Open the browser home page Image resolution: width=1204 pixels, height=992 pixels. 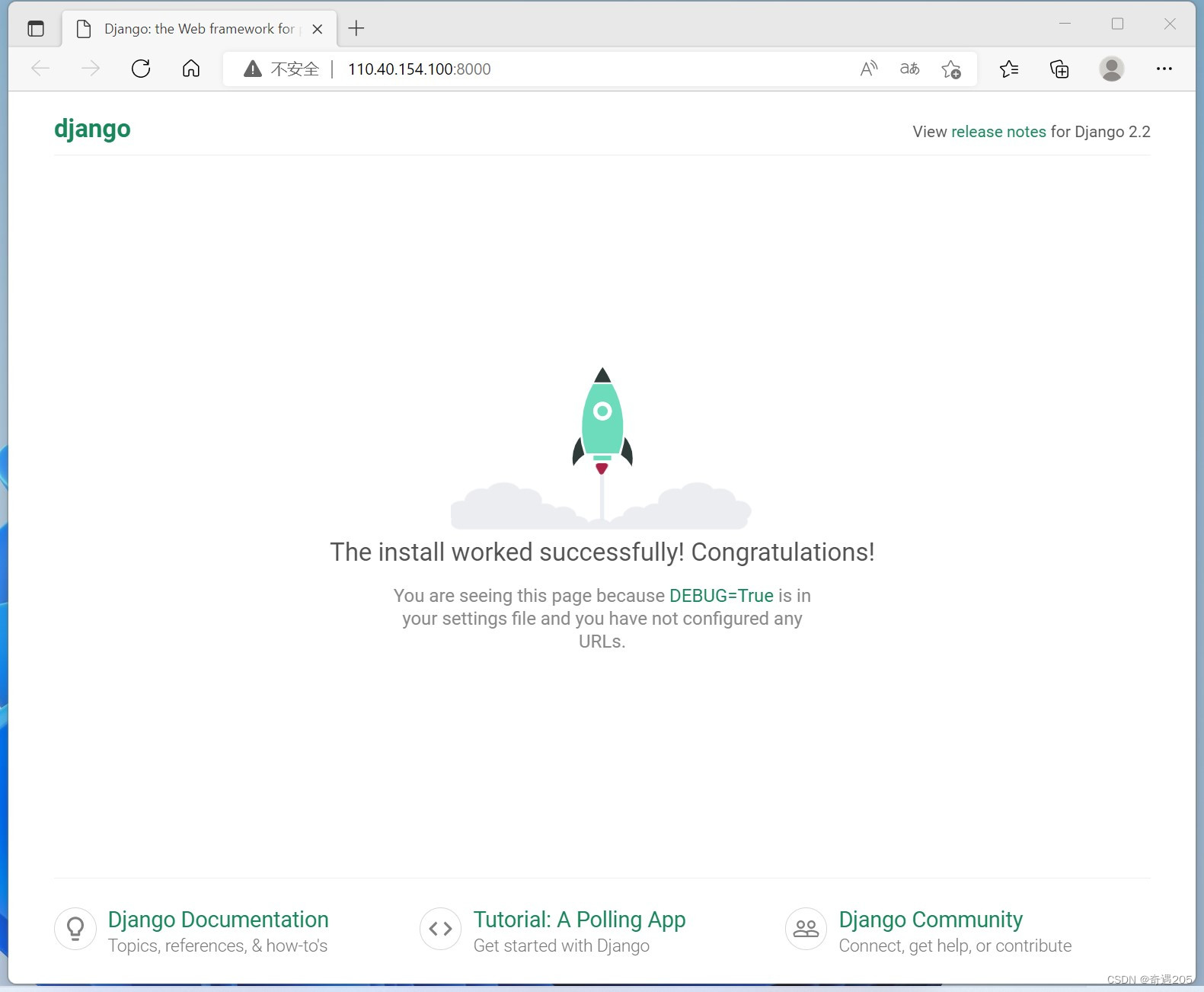point(191,69)
